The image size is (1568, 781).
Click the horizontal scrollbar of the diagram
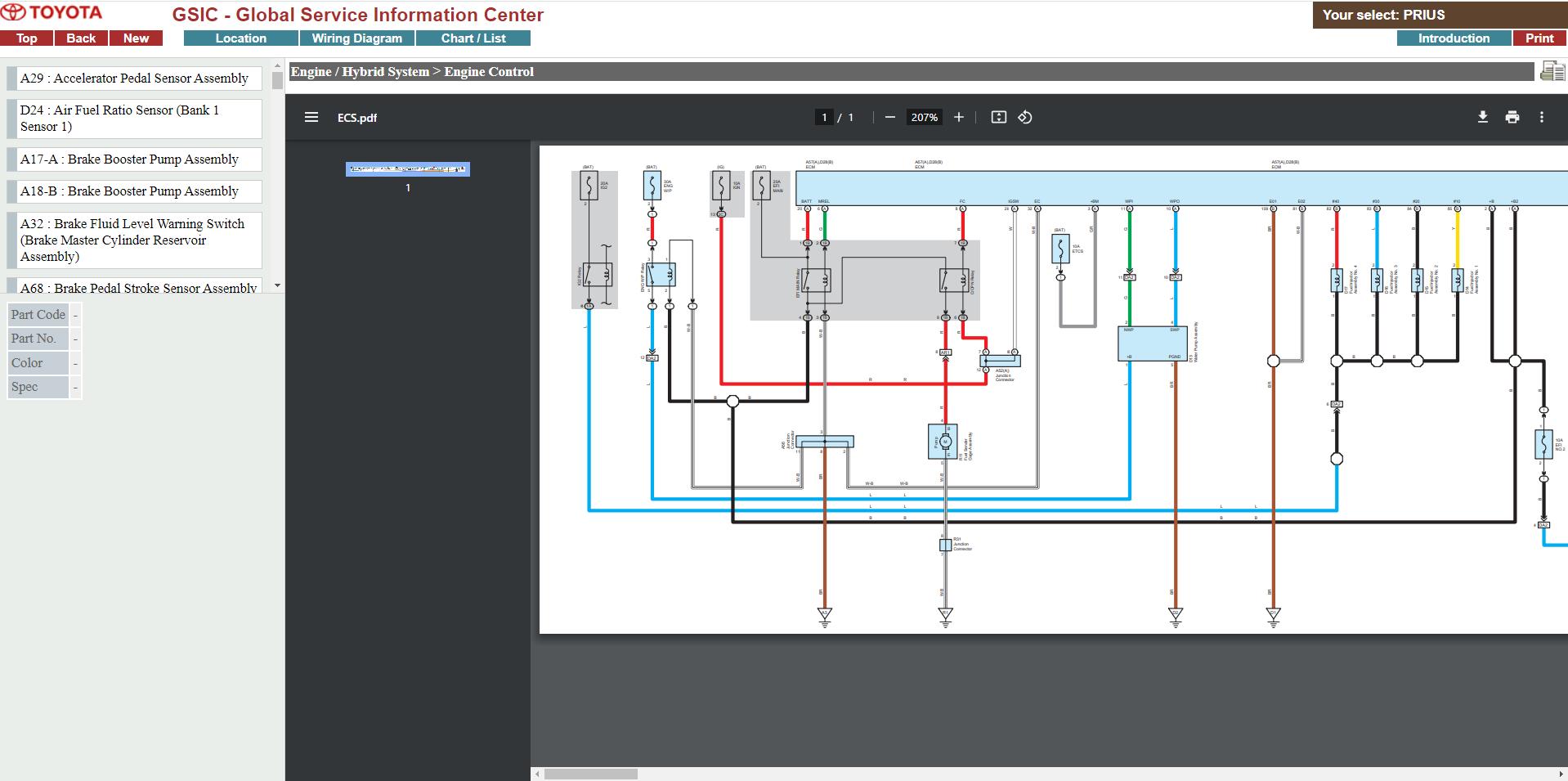(591, 774)
